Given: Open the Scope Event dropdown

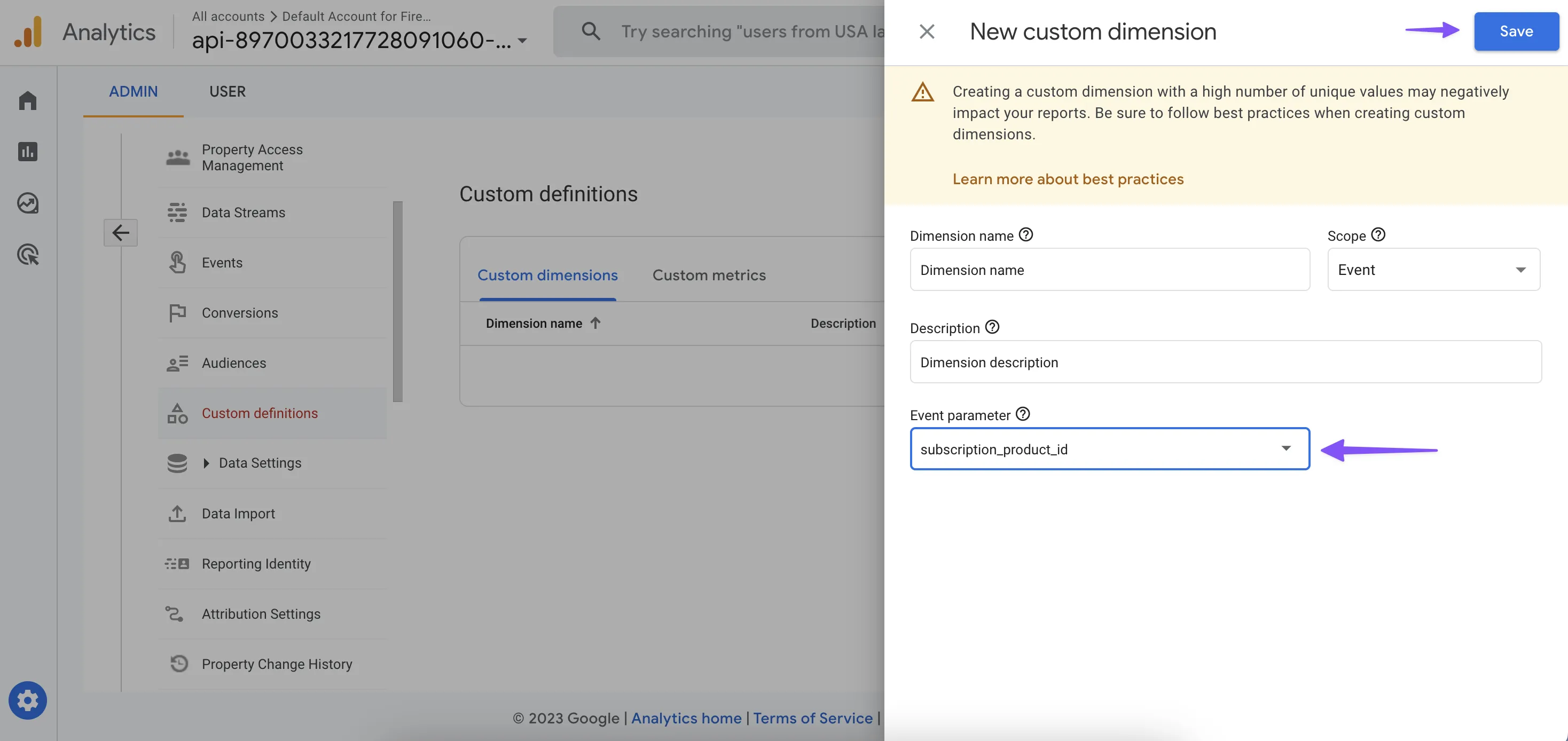Looking at the screenshot, I should click(x=1433, y=270).
